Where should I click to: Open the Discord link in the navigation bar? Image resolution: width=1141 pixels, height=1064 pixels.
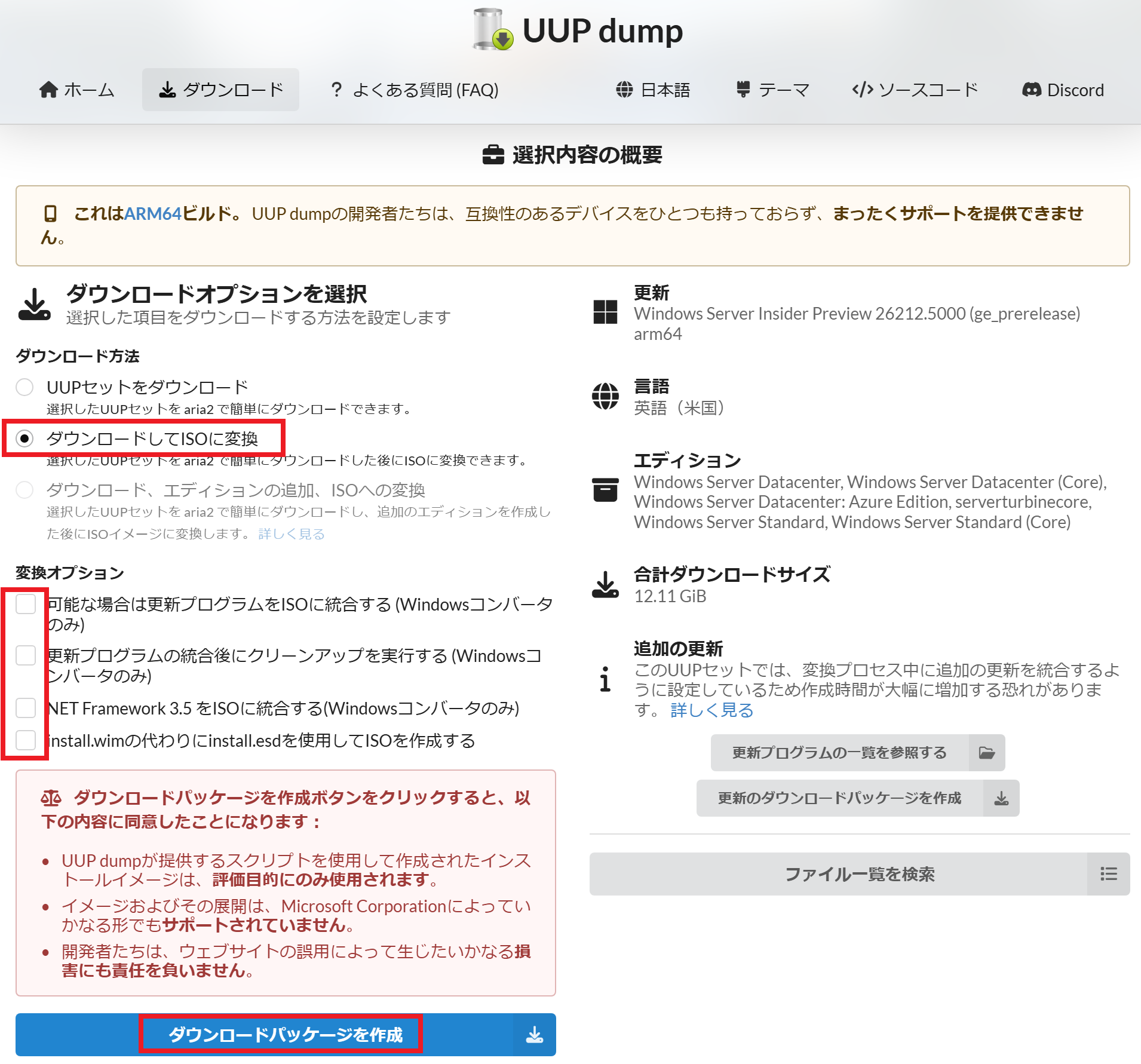coord(1063,90)
